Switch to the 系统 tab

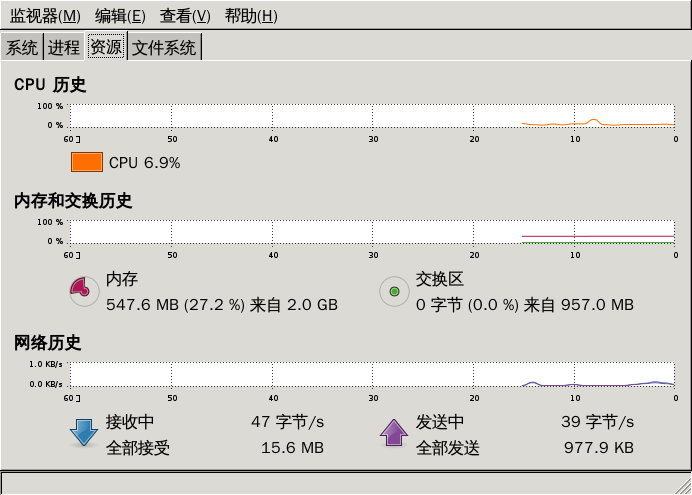[x=22, y=47]
